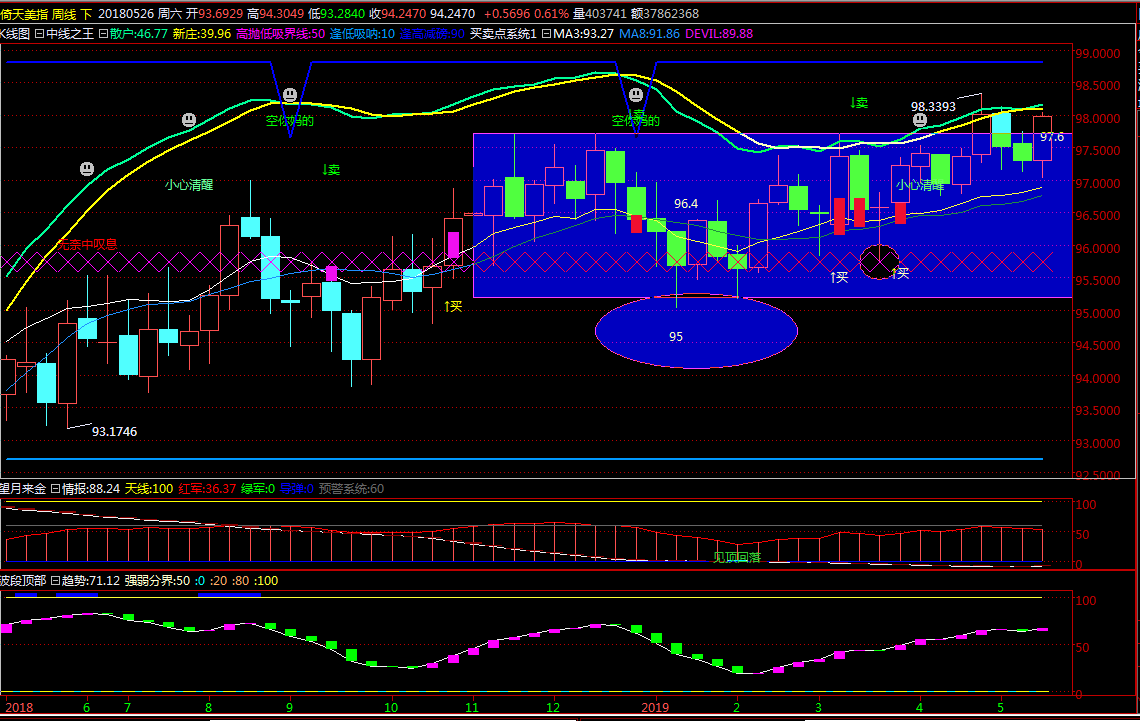This screenshot has width=1140, height=721.
Task: Select the 2019 marker on the time axis
Action: pos(657,707)
